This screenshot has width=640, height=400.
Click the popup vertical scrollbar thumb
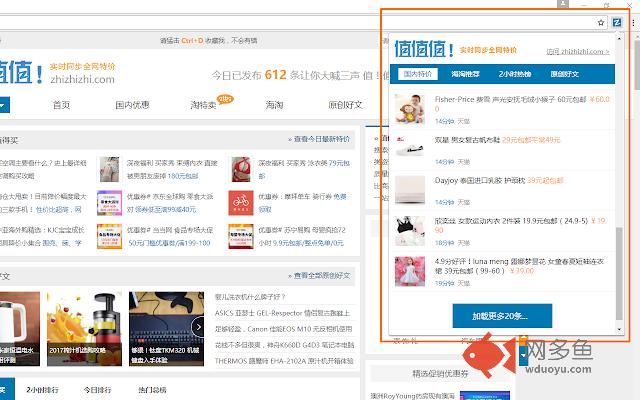[x=619, y=273]
